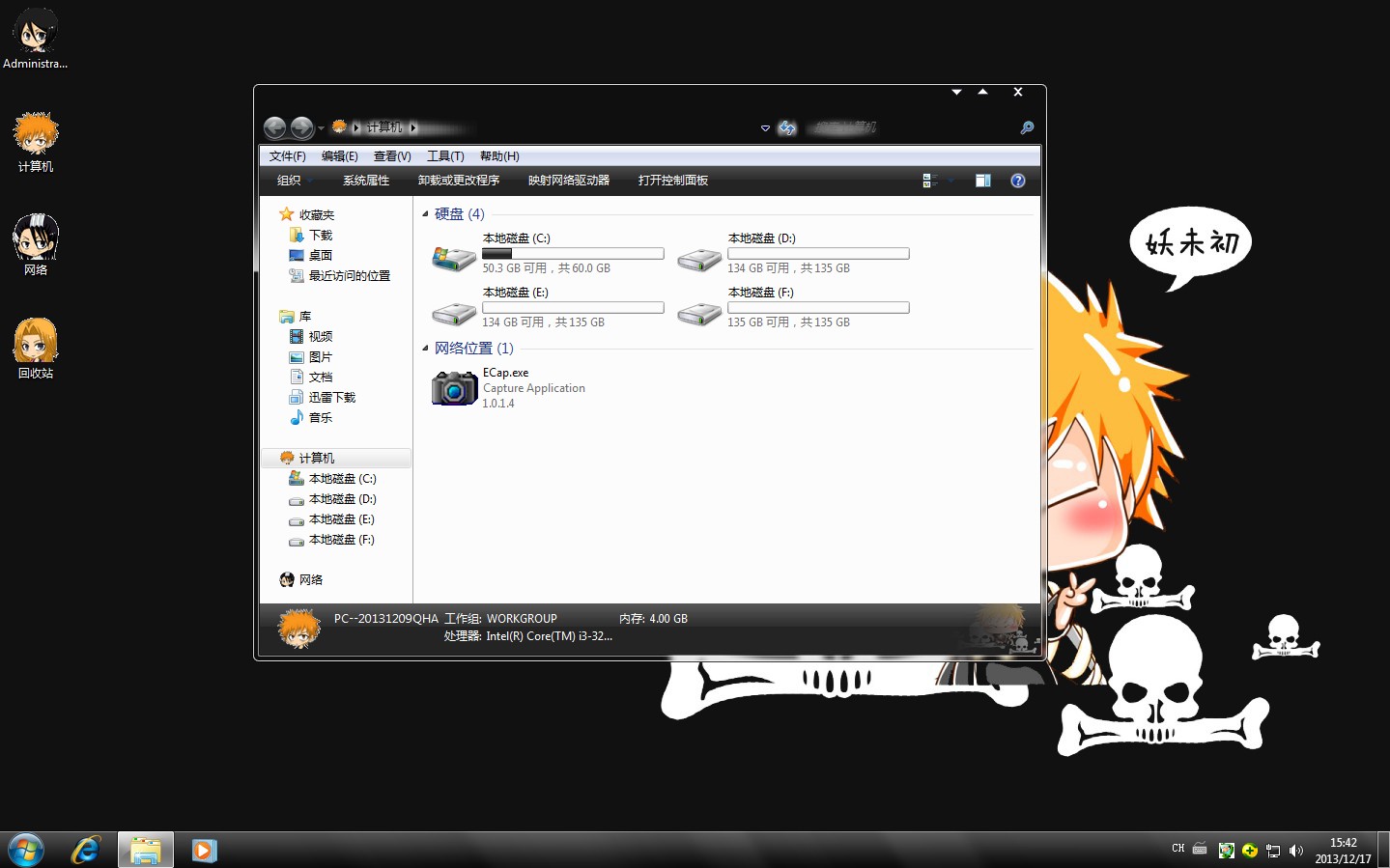Click the D: drive usage bar
The width and height of the screenshot is (1390, 868).
pos(818,254)
